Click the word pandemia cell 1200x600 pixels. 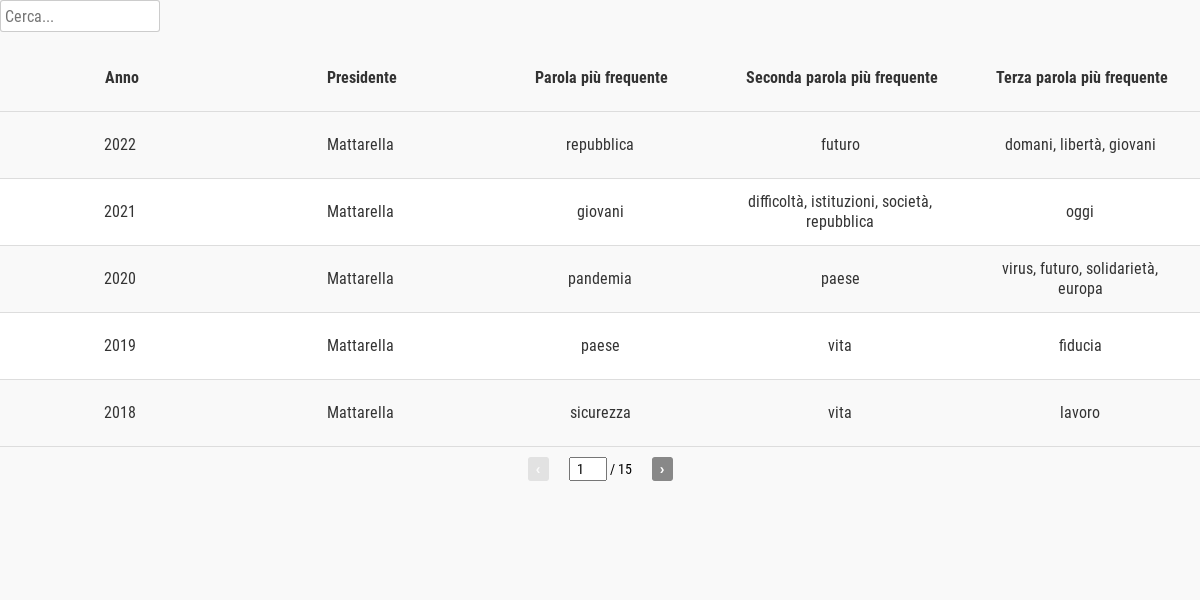click(600, 279)
